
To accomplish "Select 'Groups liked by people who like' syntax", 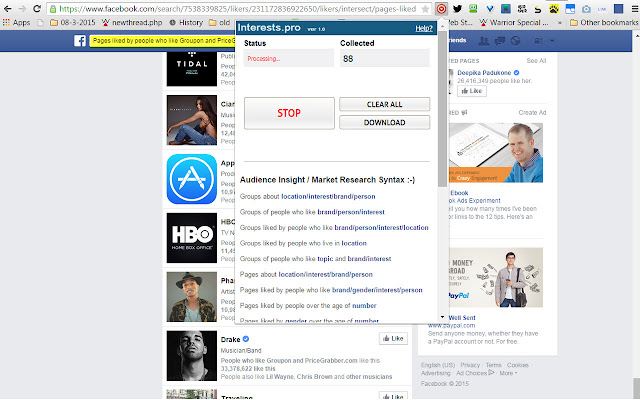I will (334, 227).
